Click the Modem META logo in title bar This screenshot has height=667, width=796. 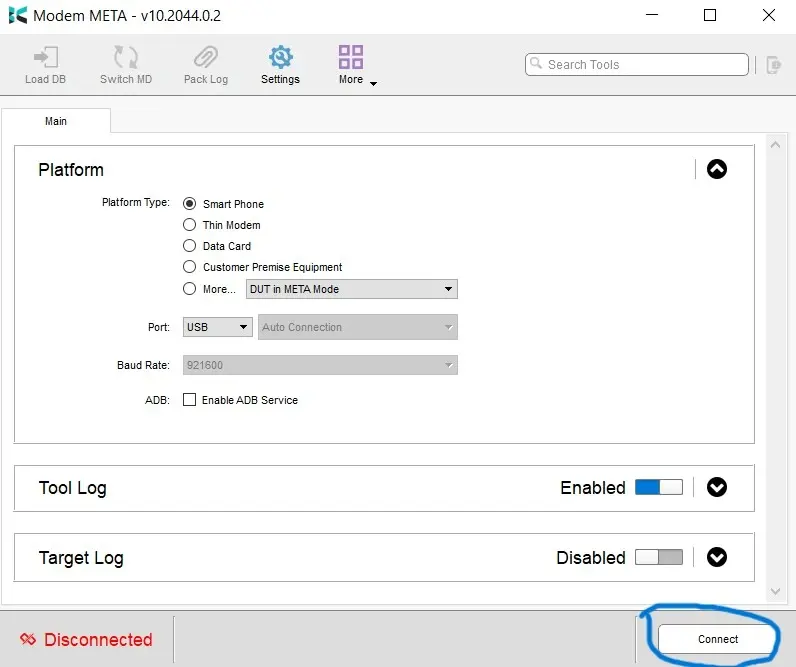(17, 16)
